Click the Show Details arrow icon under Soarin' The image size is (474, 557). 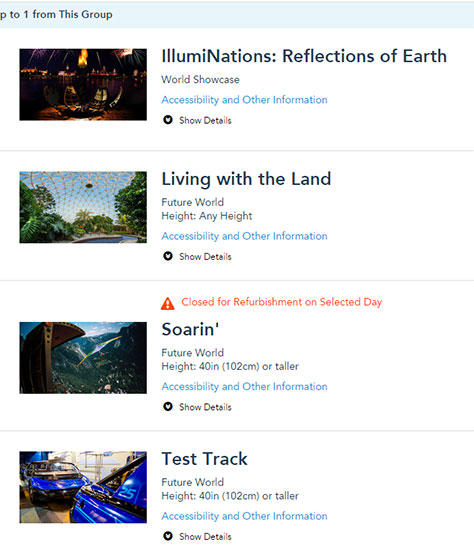(x=168, y=406)
